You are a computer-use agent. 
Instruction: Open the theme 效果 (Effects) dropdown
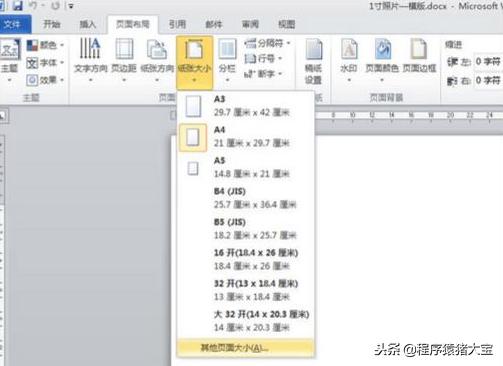pyautogui.click(x=45, y=80)
